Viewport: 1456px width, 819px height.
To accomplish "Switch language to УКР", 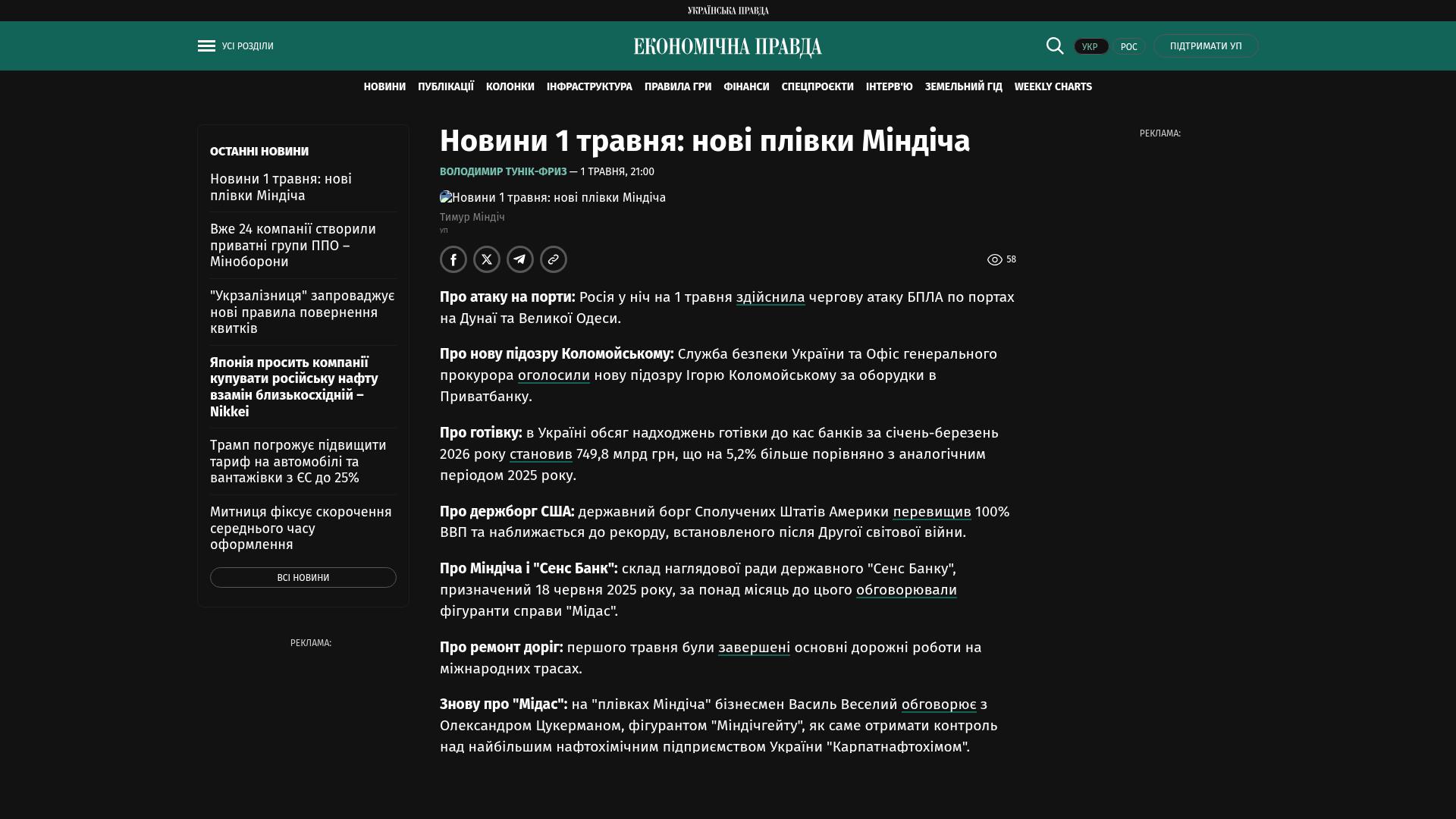I will tap(1090, 46).
